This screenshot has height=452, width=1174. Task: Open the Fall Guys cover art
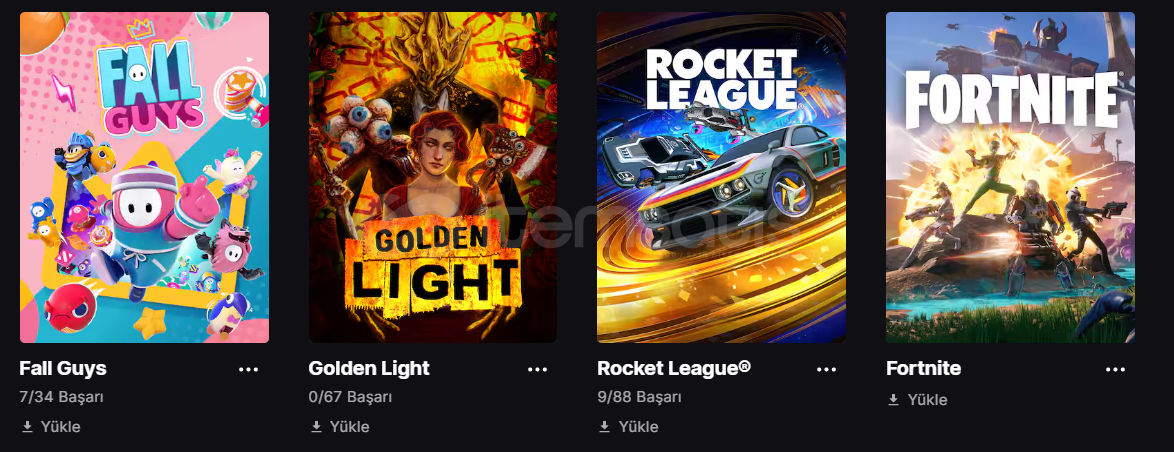click(145, 177)
